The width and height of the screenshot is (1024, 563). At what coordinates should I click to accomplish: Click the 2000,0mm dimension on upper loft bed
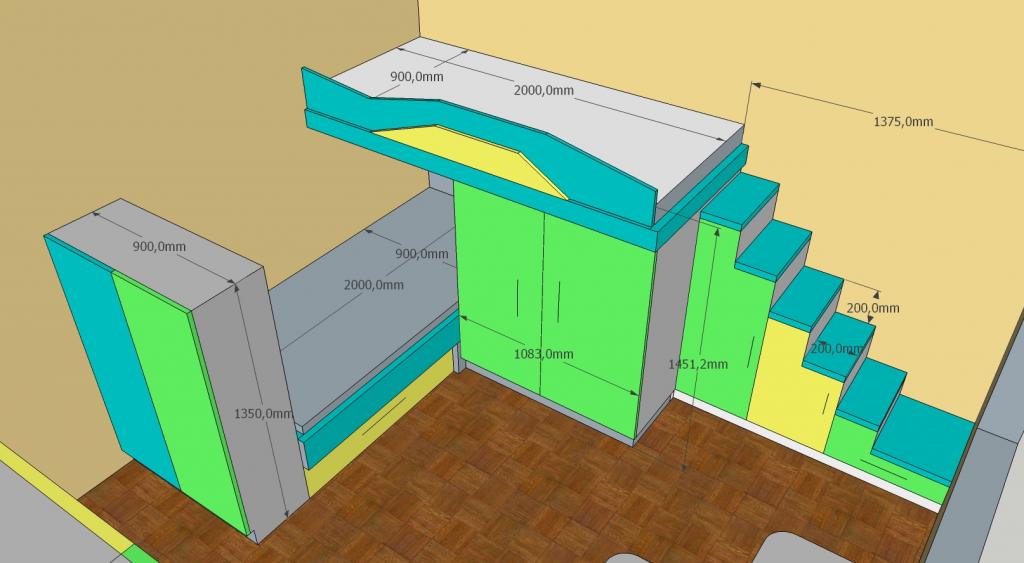coord(543,90)
